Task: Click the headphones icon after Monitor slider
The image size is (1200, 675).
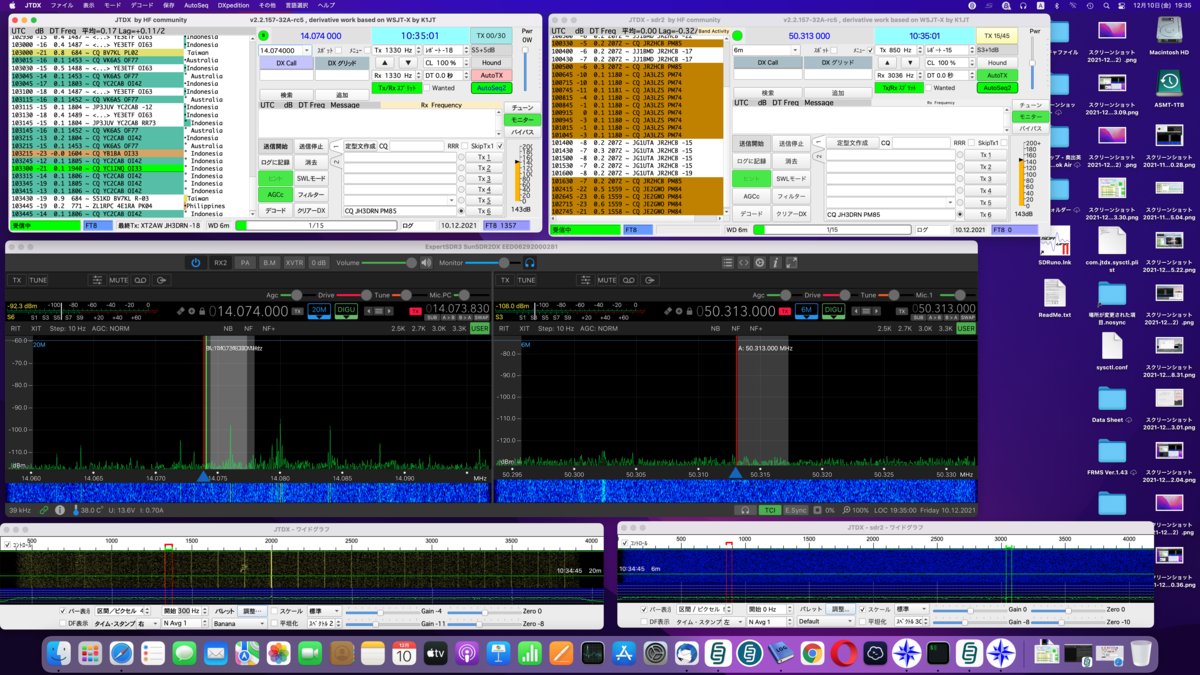Action: 529,263
